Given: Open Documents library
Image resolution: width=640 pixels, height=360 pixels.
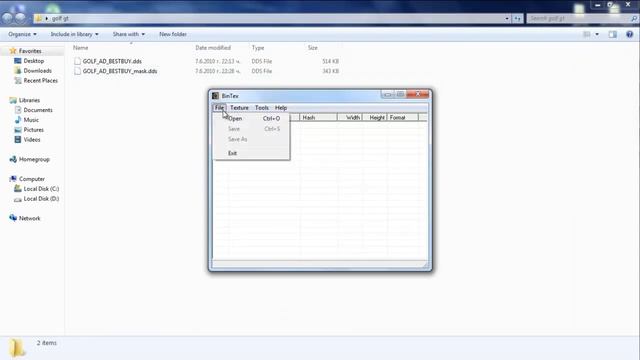Looking at the screenshot, I should tap(38, 110).
